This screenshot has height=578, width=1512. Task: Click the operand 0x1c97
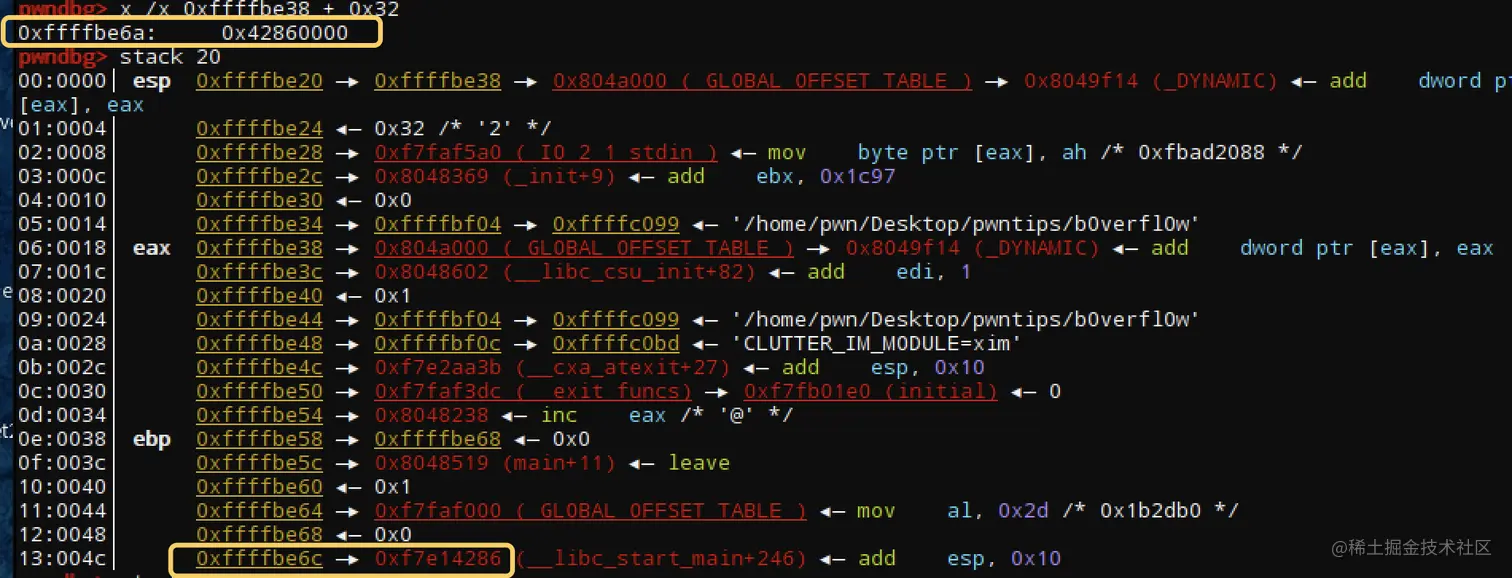pyautogui.click(x=857, y=176)
